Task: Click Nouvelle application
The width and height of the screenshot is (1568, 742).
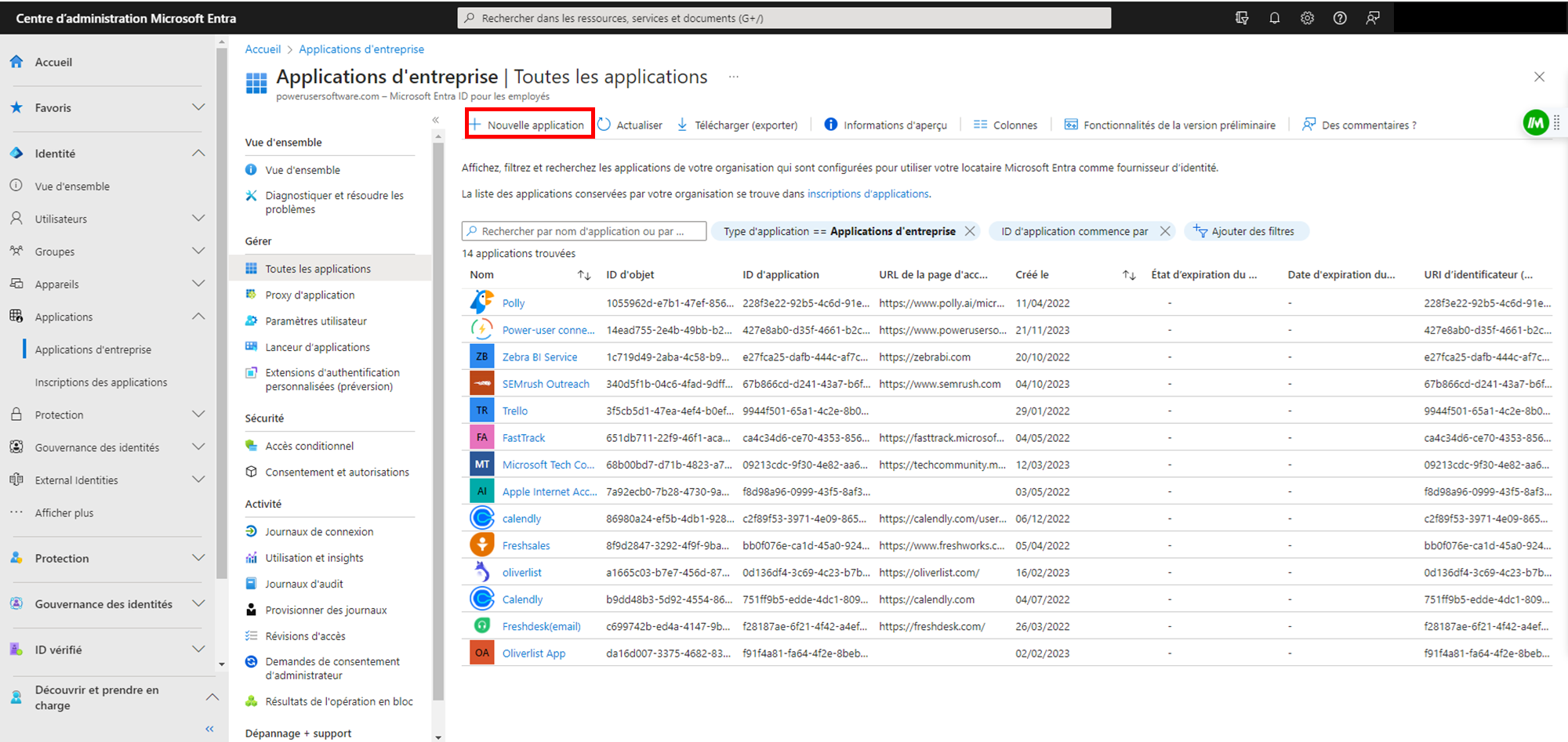Action: (529, 125)
